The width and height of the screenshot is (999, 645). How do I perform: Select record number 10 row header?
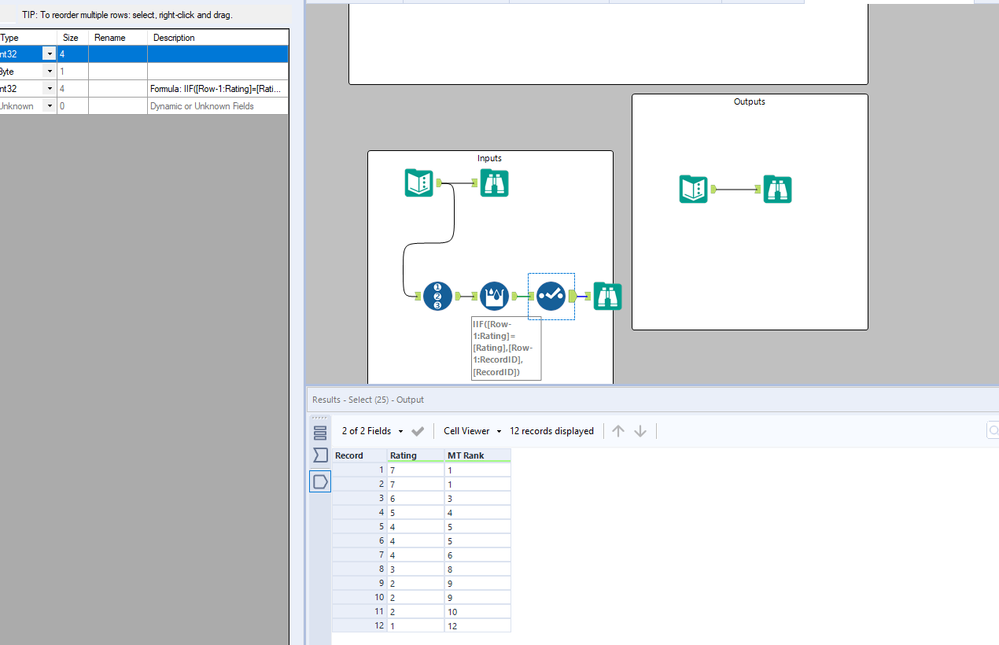(359, 597)
